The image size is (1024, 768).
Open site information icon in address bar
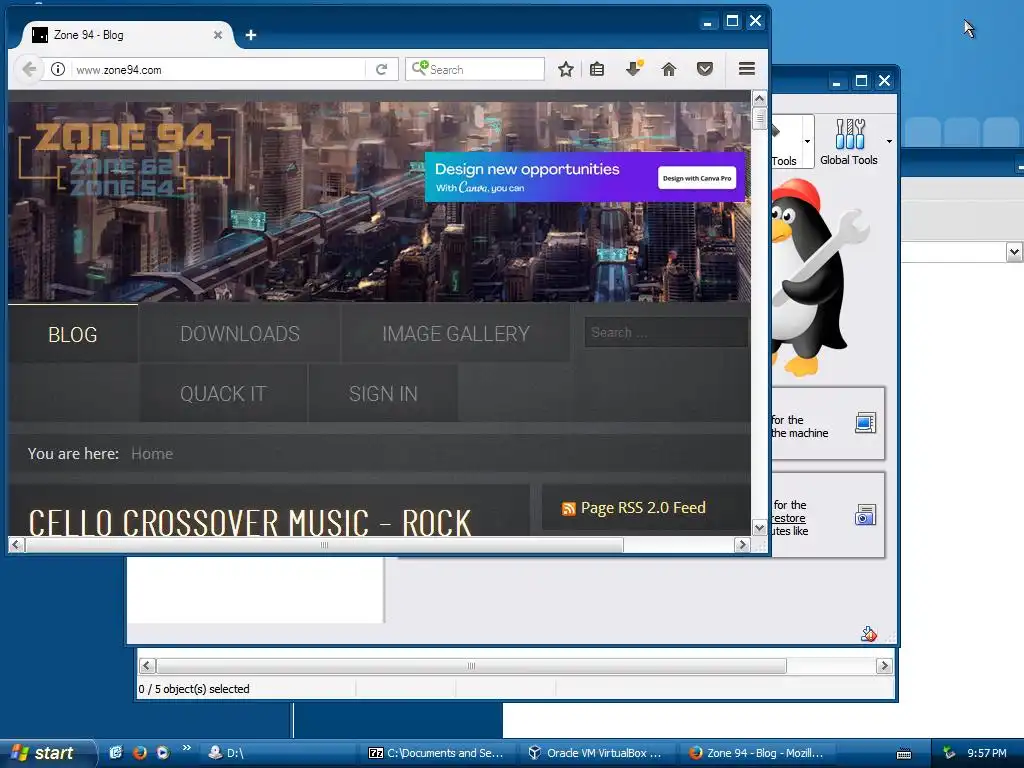(58, 69)
